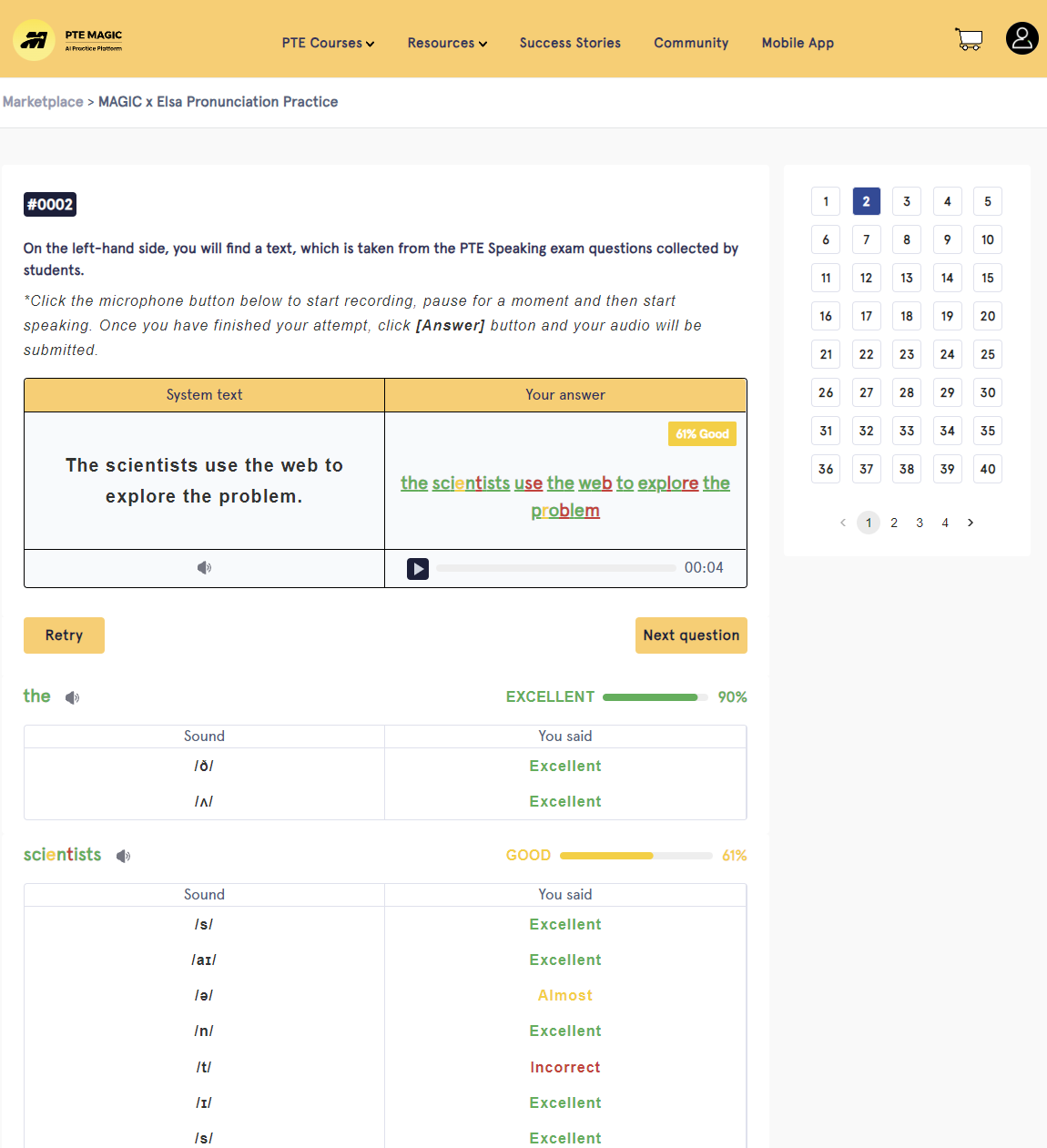This screenshot has height=1148, width=1047.
Task: Open the Community menu item
Action: tap(691, 43)
